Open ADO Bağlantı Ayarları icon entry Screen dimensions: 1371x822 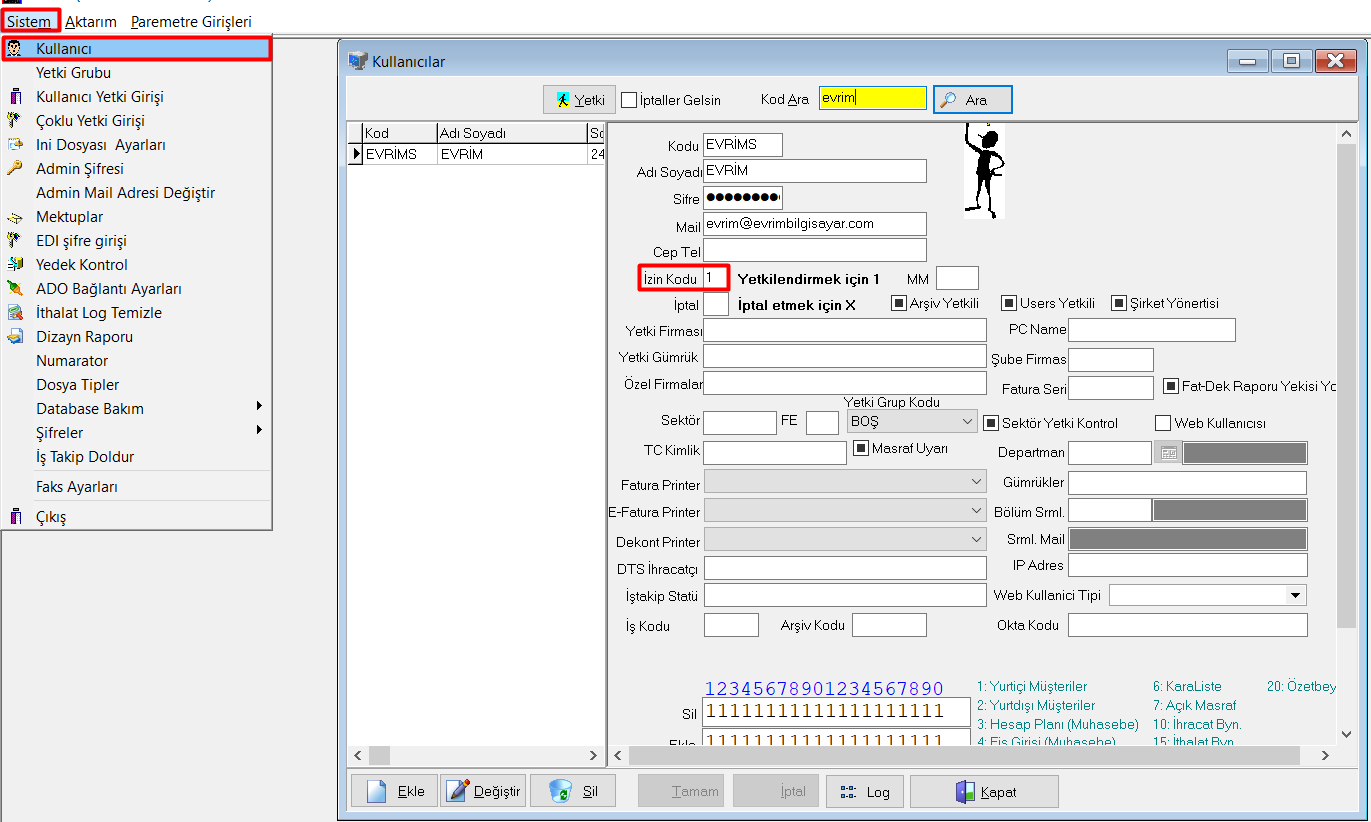tap(15, 289)
